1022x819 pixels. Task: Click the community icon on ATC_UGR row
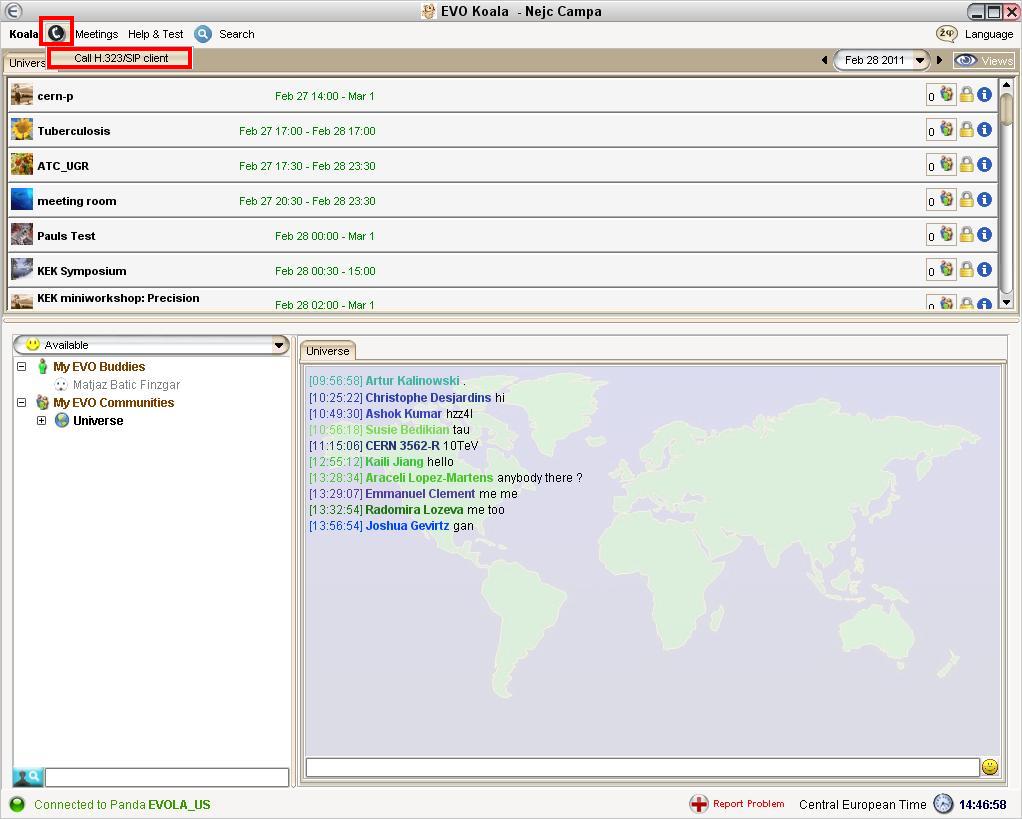click(947, 164)
